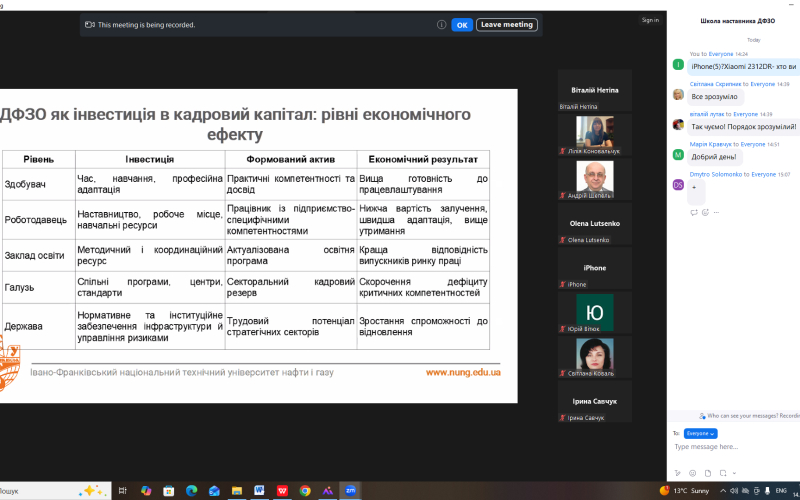The height and width of the screenshot is (500, 800).
Task: Click weather widget 13°C Sunny
Action: [x=684, y=491]
